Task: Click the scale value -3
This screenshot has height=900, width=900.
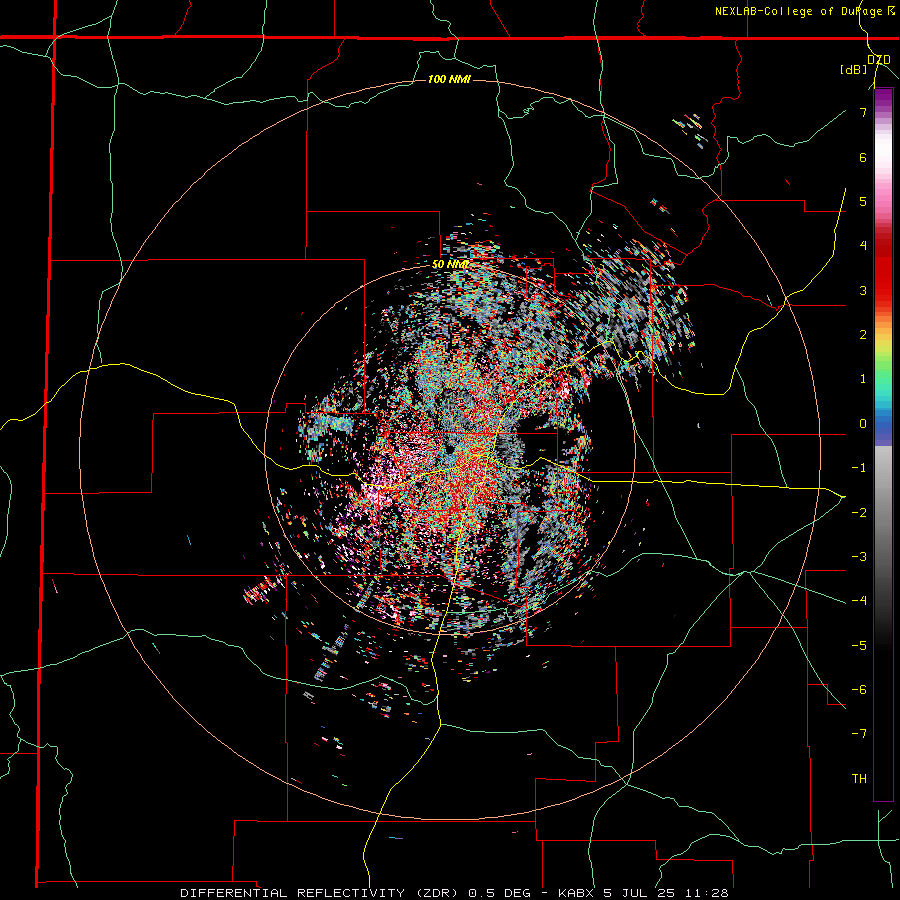Action: click(x=859, y=557)
